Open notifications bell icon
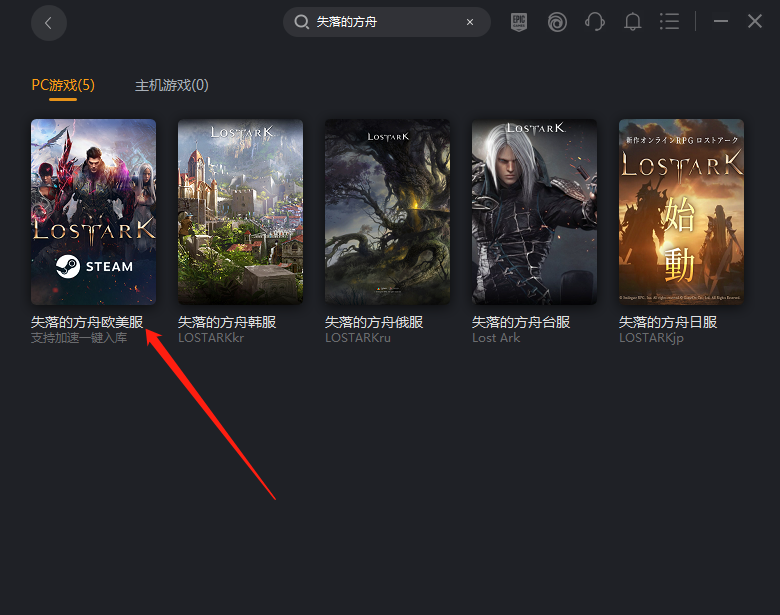 tap(633, 22)
